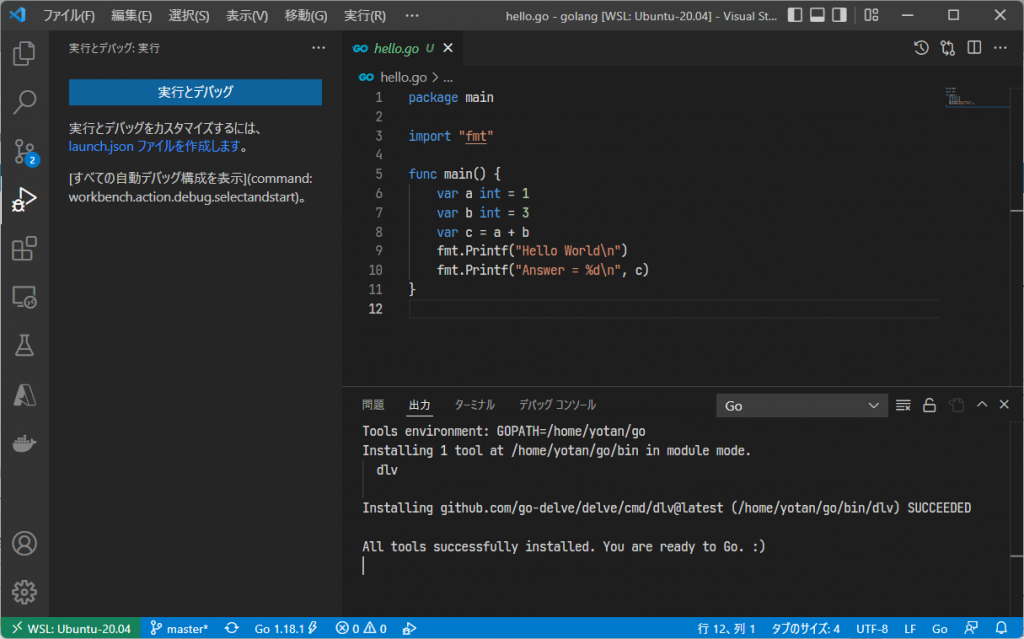Open the Accounts menu
1024x639 pixels.
point(24,544)
